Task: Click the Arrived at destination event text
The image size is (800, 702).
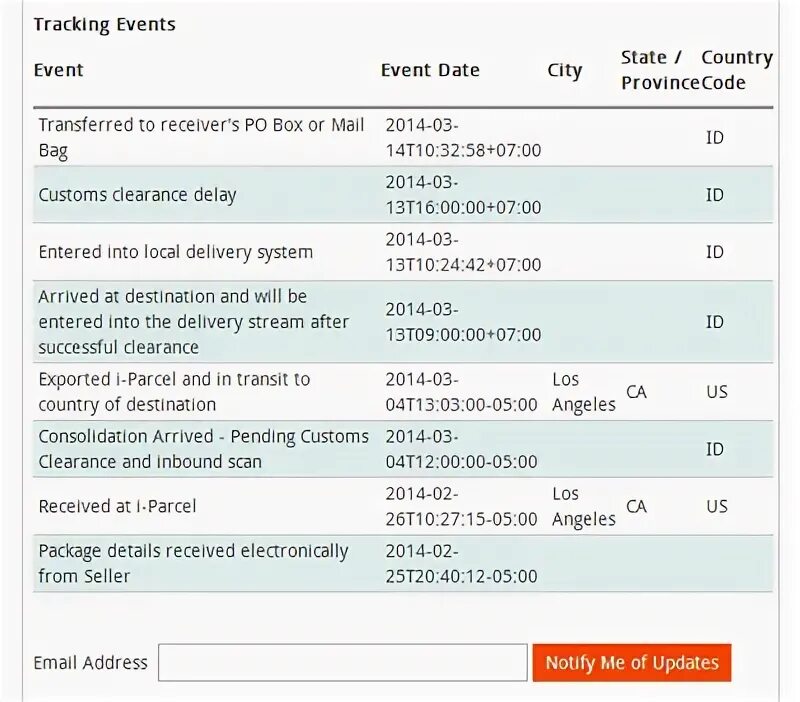Action: click(193, 322)
